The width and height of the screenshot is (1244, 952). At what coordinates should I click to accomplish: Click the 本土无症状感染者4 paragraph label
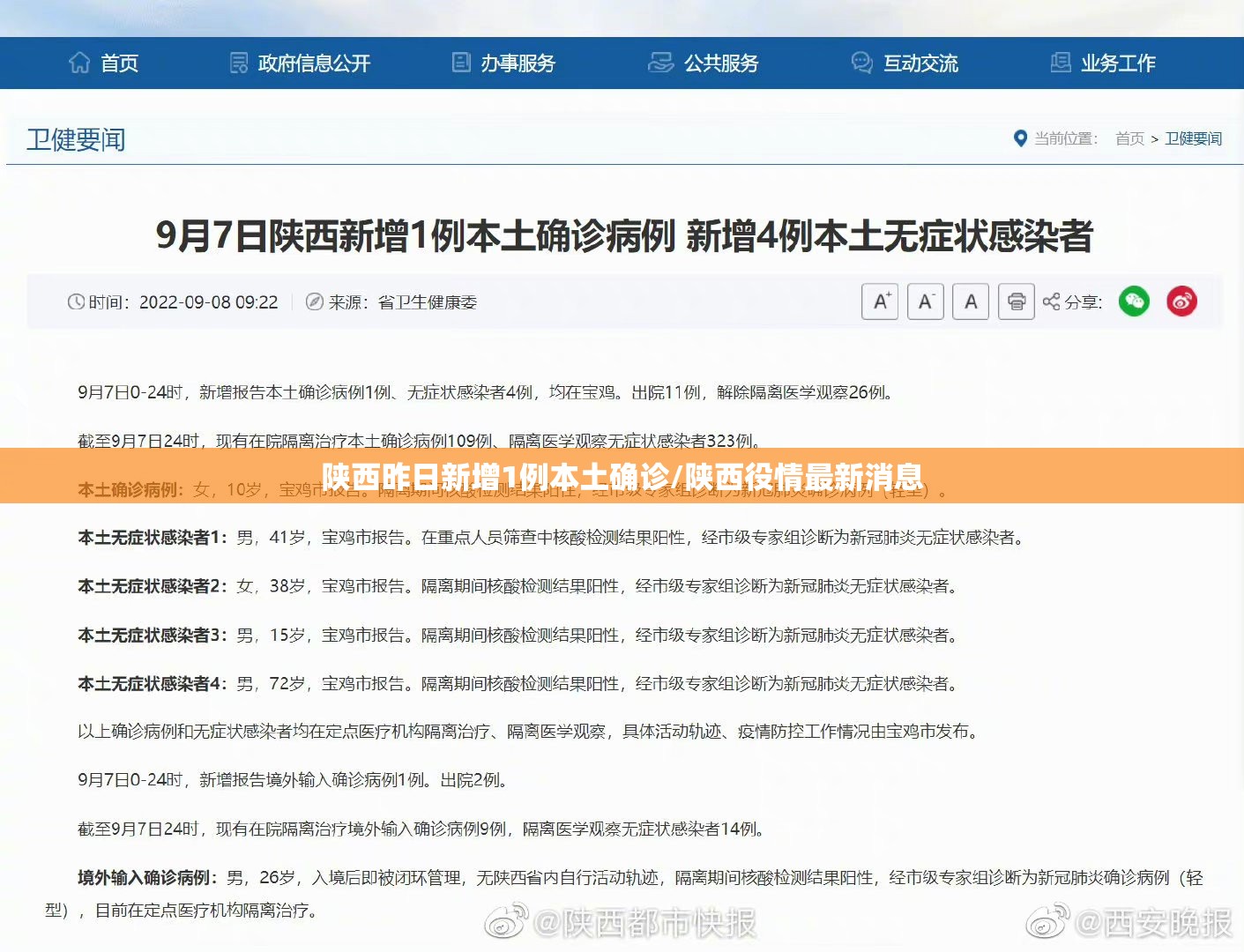[x=153, y=684]
